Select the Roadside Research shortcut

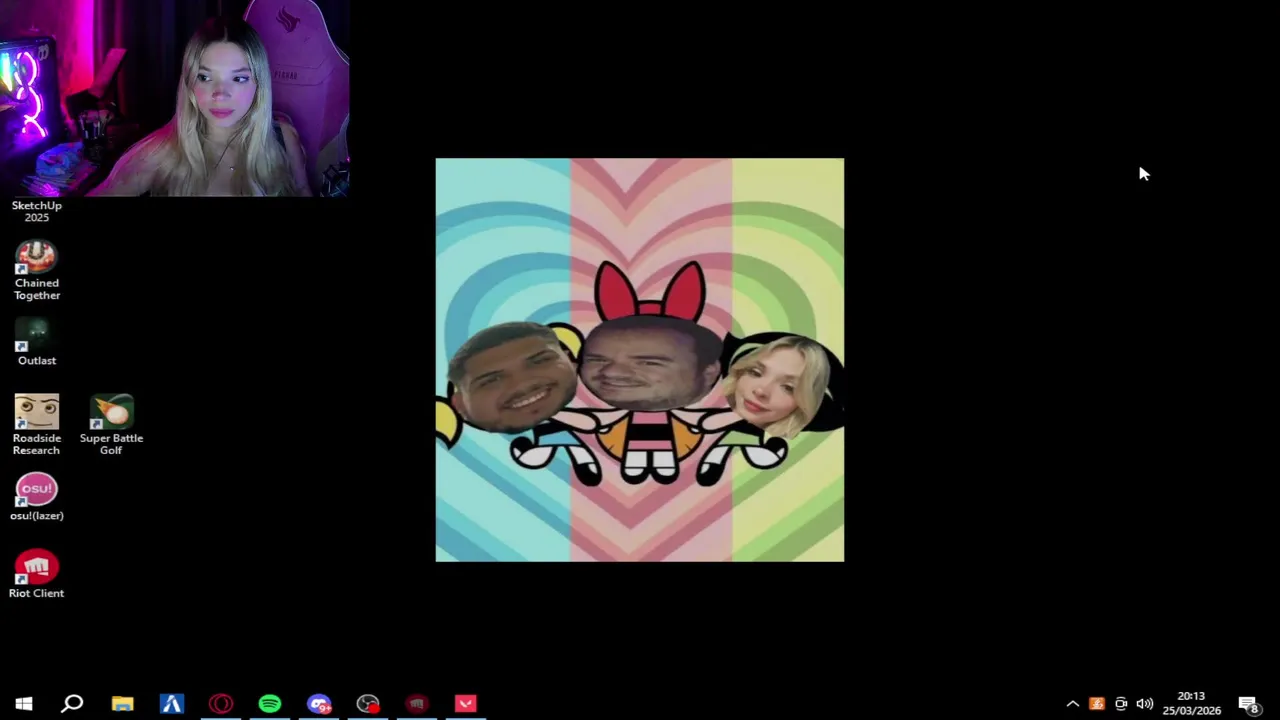click(36, 425)
